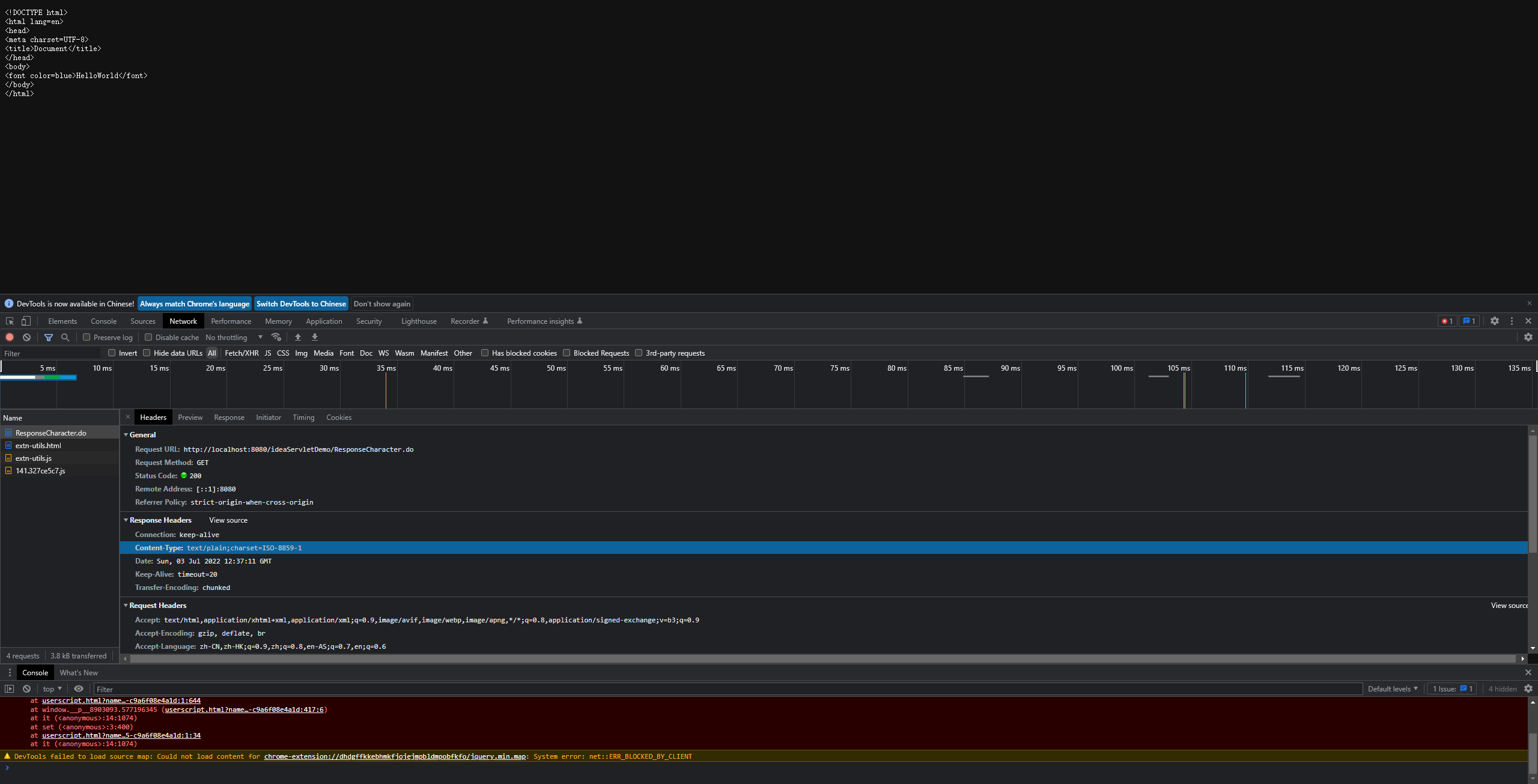Switch to What's New drawer tab
This screenshot has height=784, width=1538.
click(x=79, y=673)
